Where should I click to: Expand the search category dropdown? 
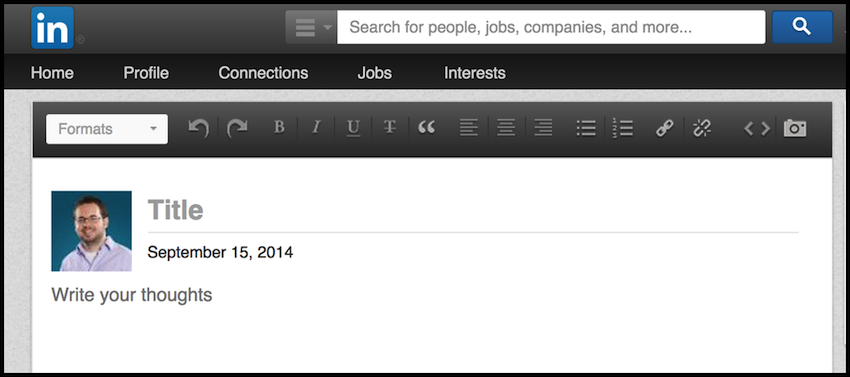pyautogui.click(x=311, y=27)
